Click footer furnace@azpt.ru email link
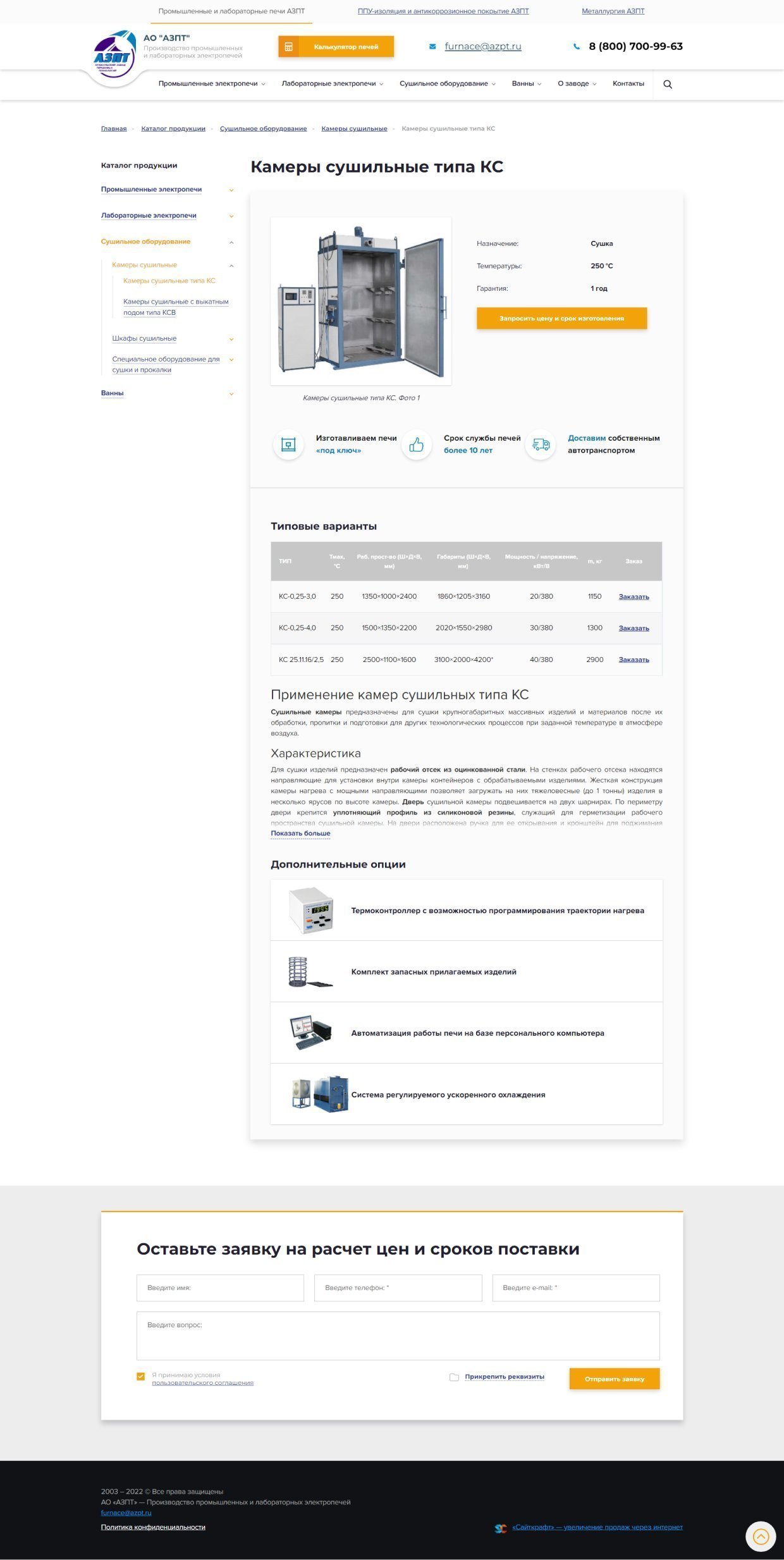Screen dimensions: 784x1560 coord(126,1513)
